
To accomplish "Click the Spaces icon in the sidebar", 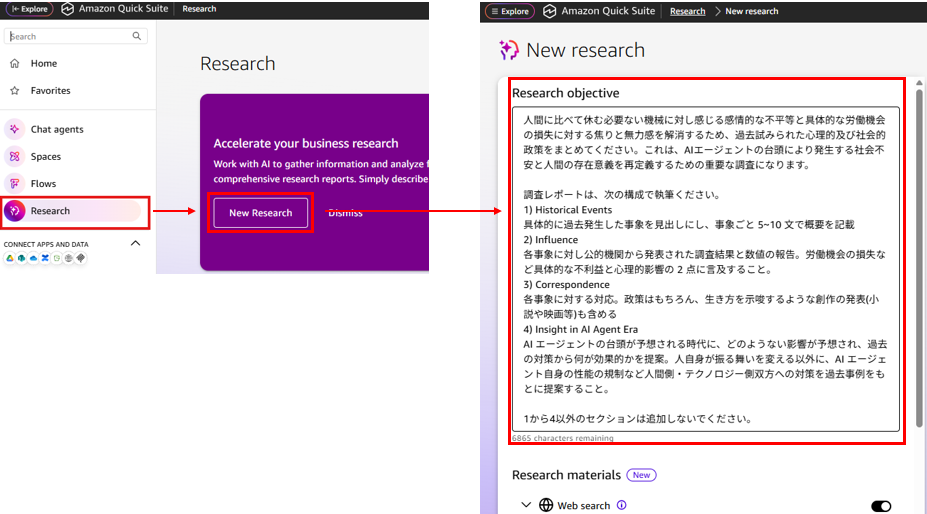I will point(15,156).
